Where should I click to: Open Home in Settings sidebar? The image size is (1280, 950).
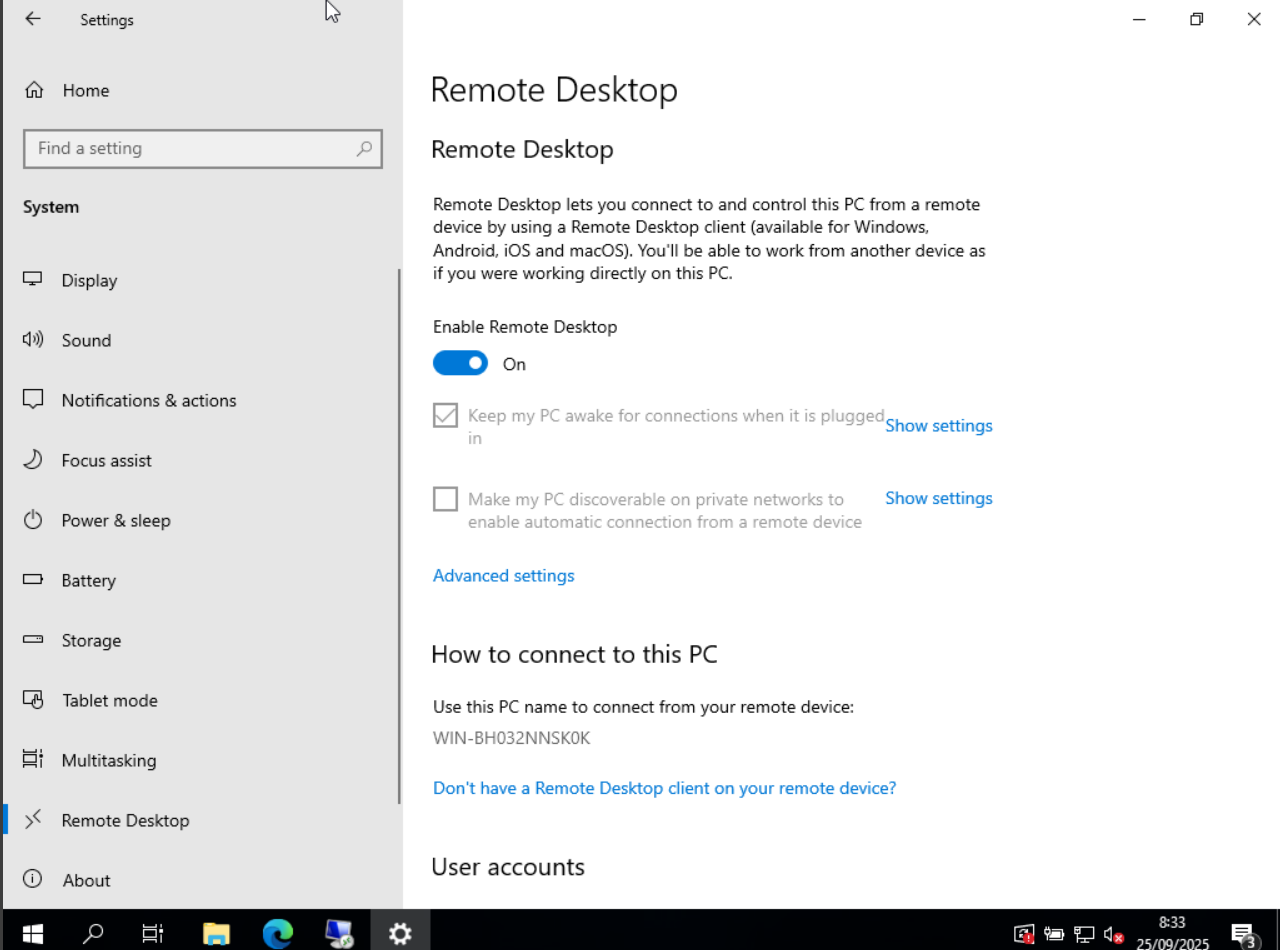(85, 90)
